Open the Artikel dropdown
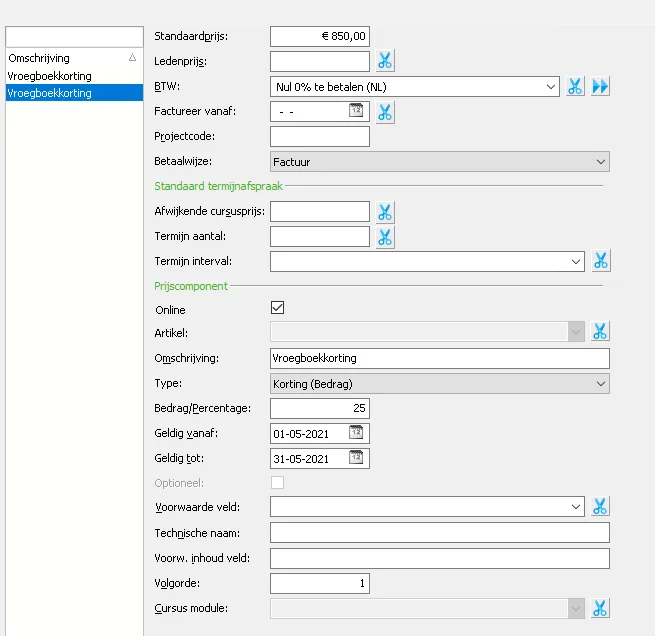Image resolution: width=655 pixels, height=636 pixels. click(x=576, y=332)
